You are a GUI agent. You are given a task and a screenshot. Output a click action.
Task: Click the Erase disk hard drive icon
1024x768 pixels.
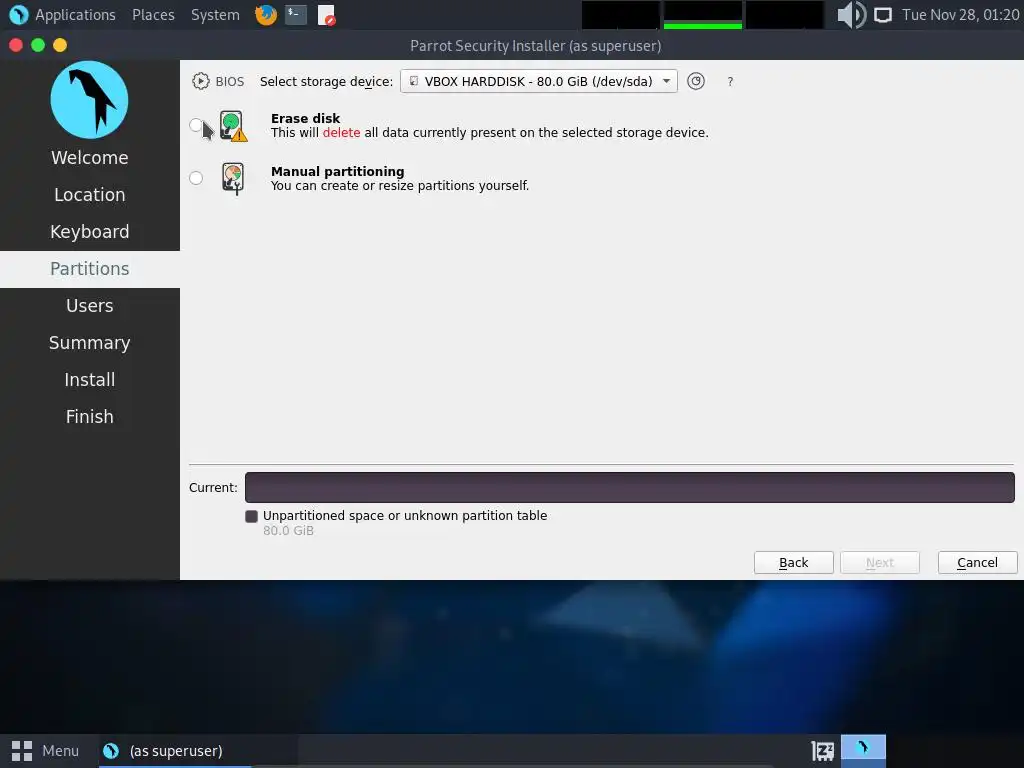[233, 125]
